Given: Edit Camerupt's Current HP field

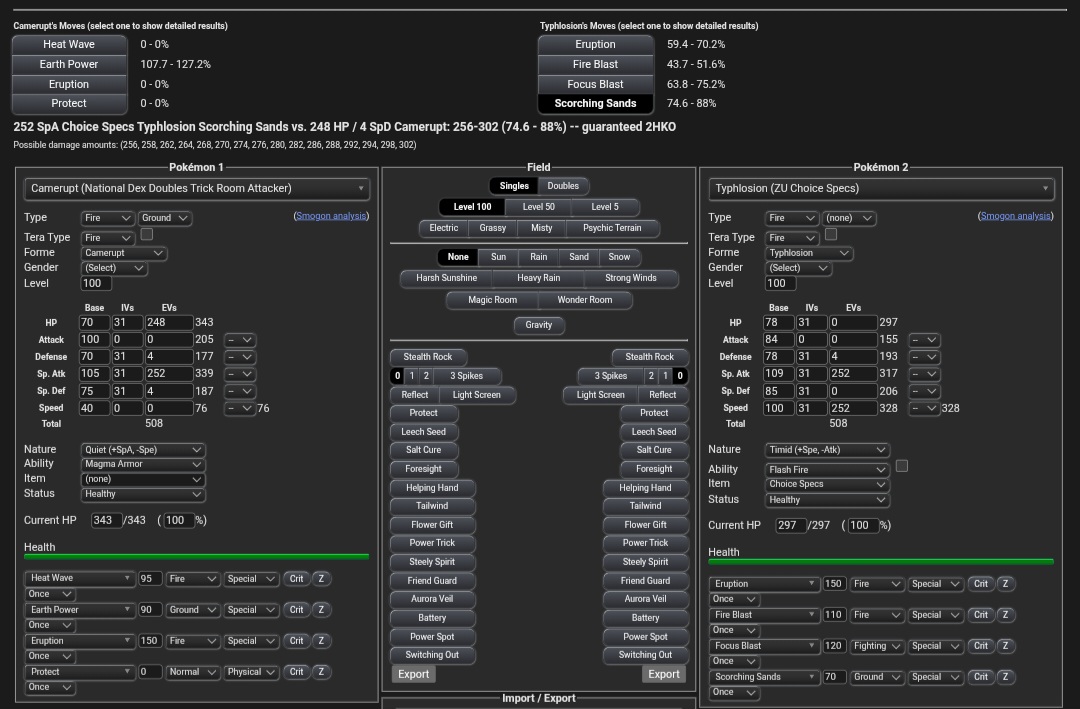Looking at the screenshot, I should click(x=106, y=520).
